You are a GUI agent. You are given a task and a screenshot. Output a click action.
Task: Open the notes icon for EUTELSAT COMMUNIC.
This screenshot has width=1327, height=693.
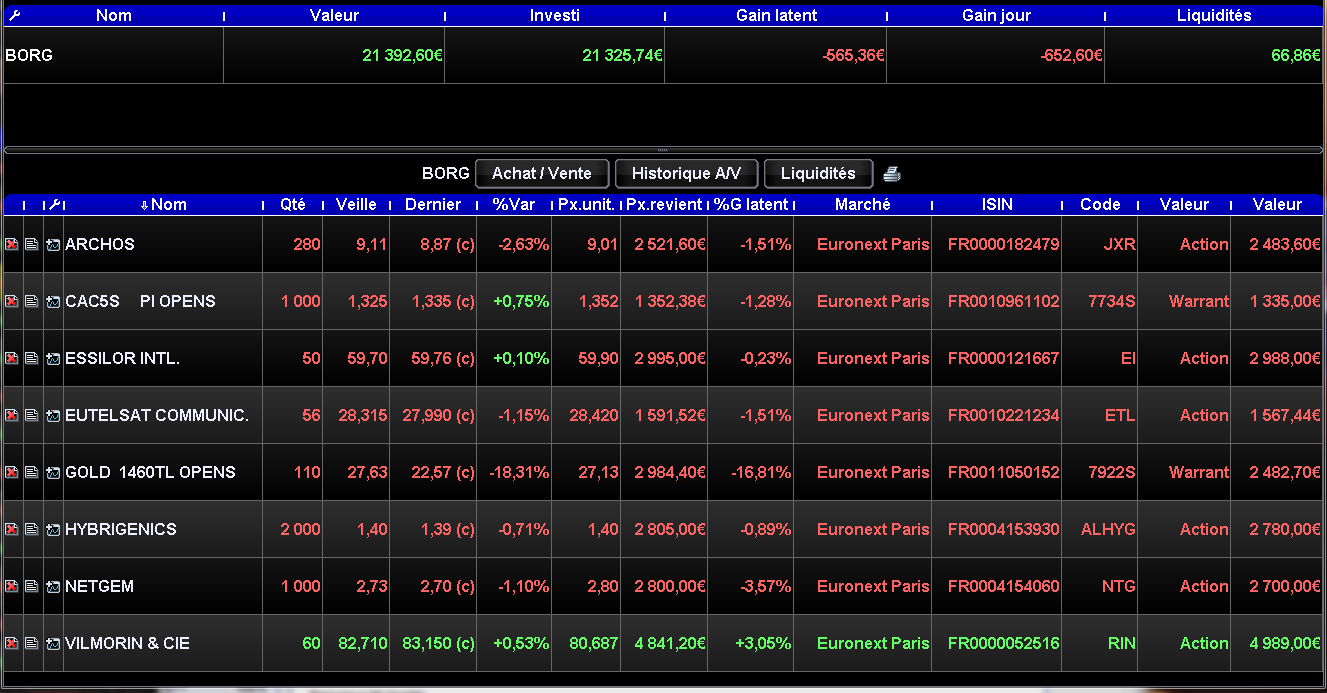point(32,415)
